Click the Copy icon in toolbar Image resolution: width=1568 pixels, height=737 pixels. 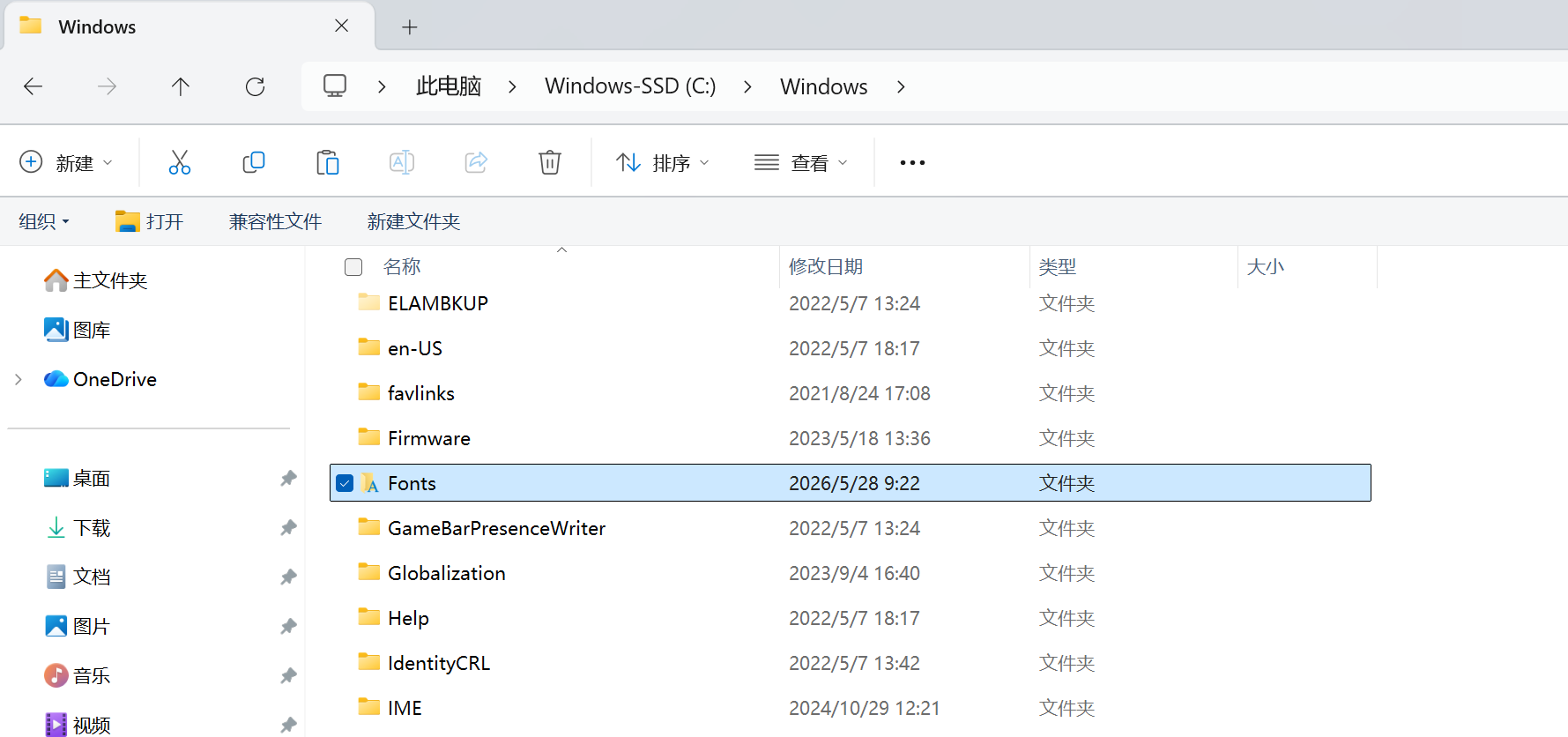[x=254, y=162]
